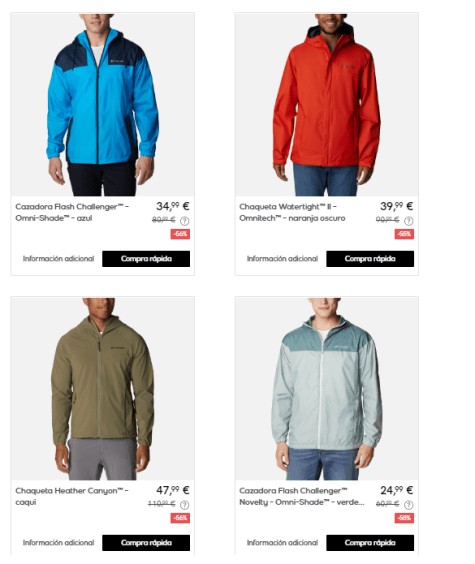The image size is (475, 564).
Task: Open Información adicional for blue Flash Challenger
Action: click(x=58, y=259)
